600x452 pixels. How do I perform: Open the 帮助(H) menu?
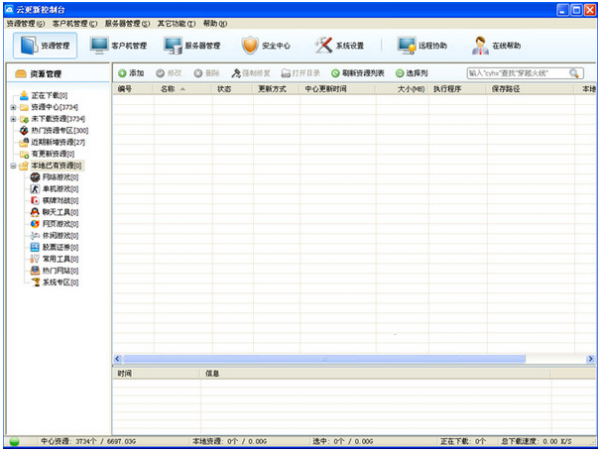(215, 24)
